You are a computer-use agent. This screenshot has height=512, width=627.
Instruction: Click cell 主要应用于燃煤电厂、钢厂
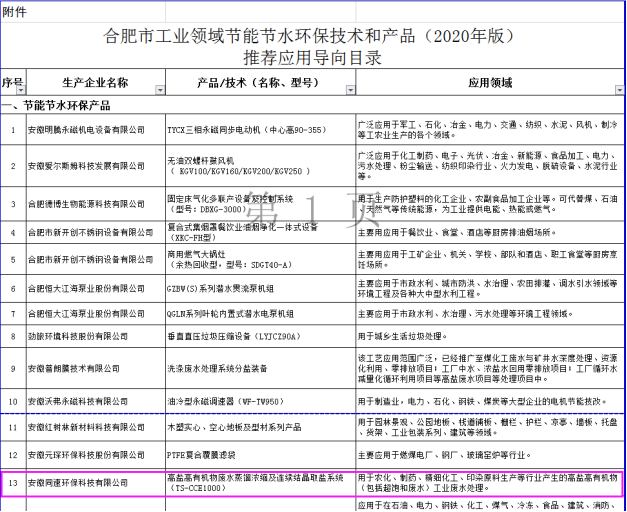(x=490, y=455)
